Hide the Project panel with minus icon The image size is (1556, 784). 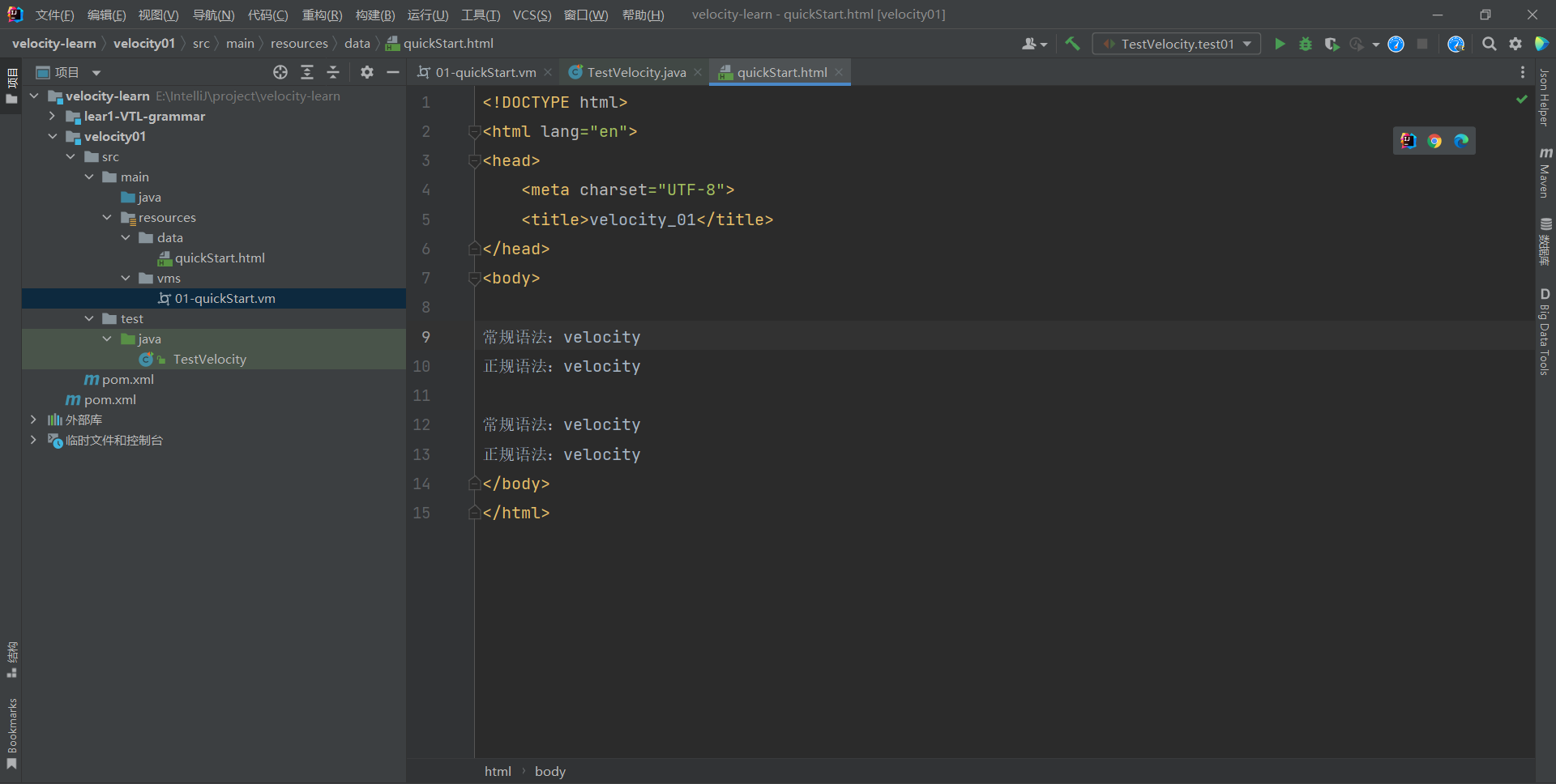click(393, 72)
